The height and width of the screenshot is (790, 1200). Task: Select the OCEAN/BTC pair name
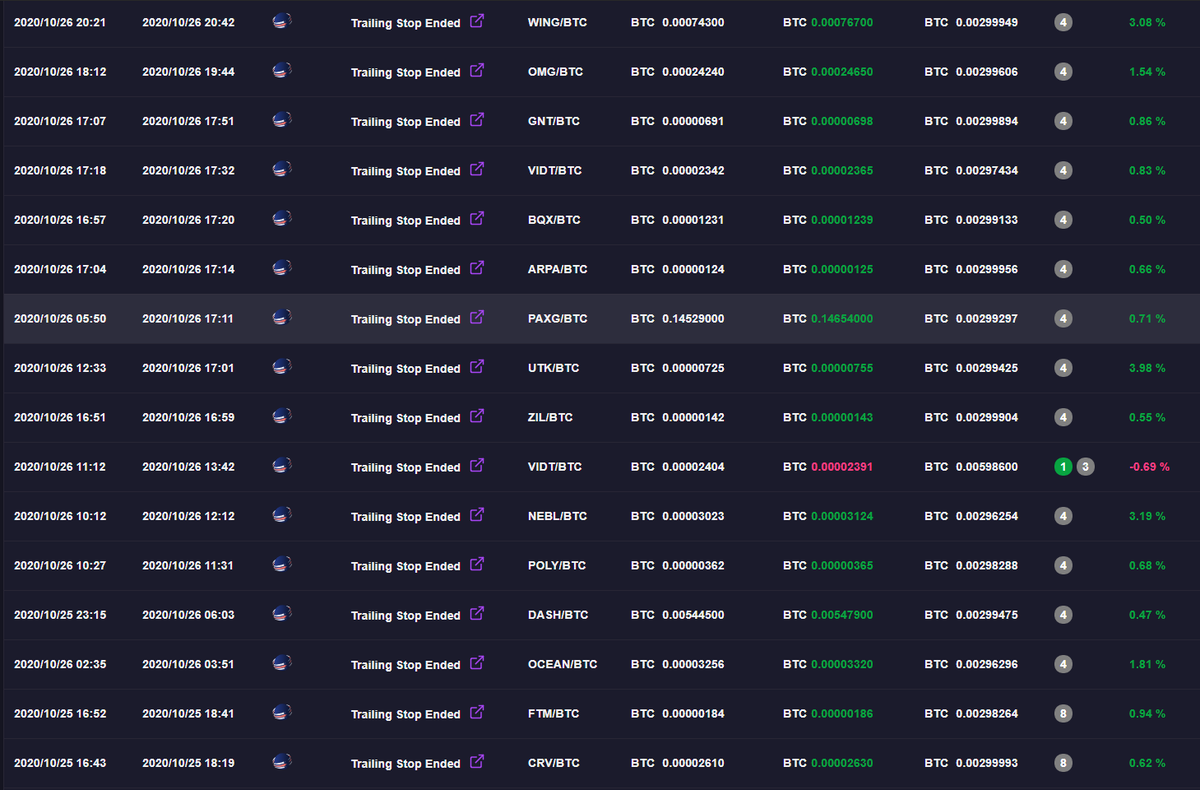562,664
